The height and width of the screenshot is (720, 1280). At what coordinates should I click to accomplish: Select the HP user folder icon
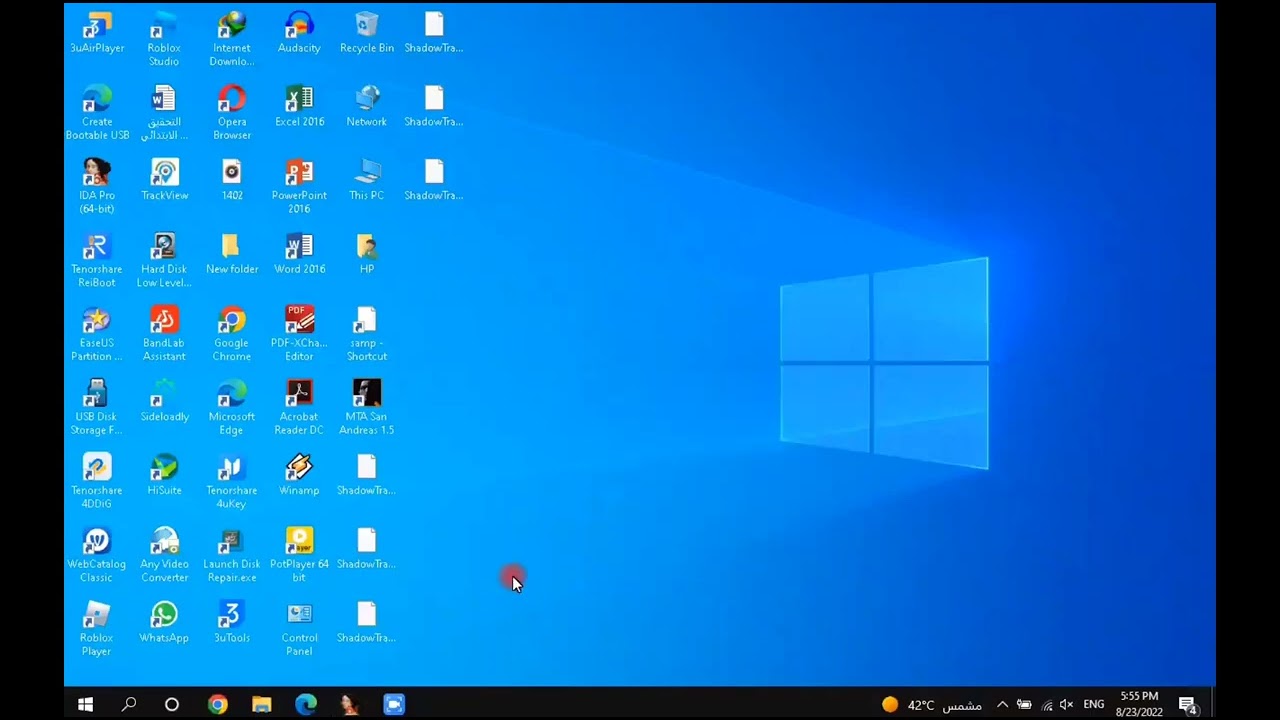(x=367, y=254)
